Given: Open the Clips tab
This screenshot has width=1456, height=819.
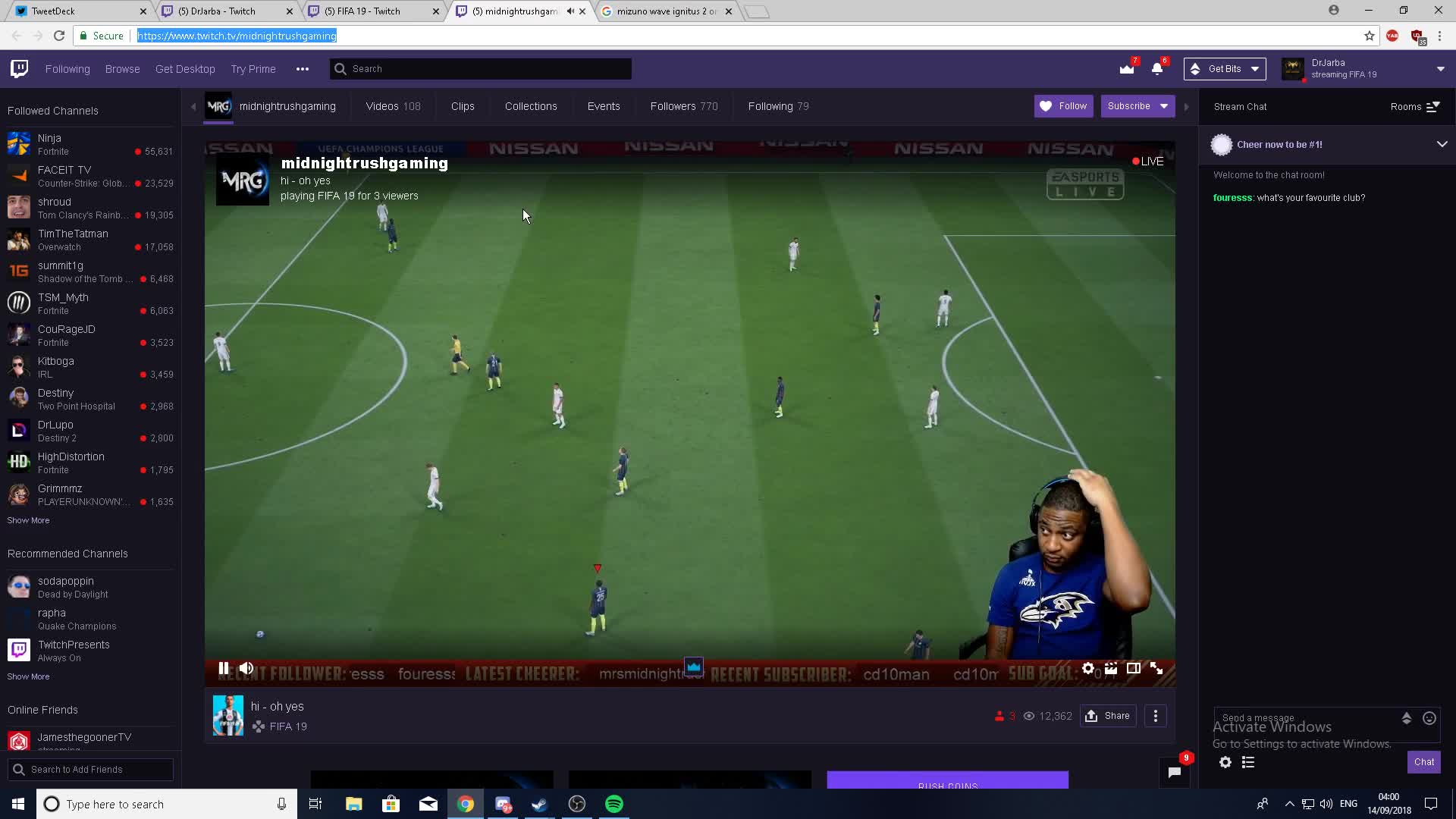Looking at the screenshot, I should (x=463, y=106).
